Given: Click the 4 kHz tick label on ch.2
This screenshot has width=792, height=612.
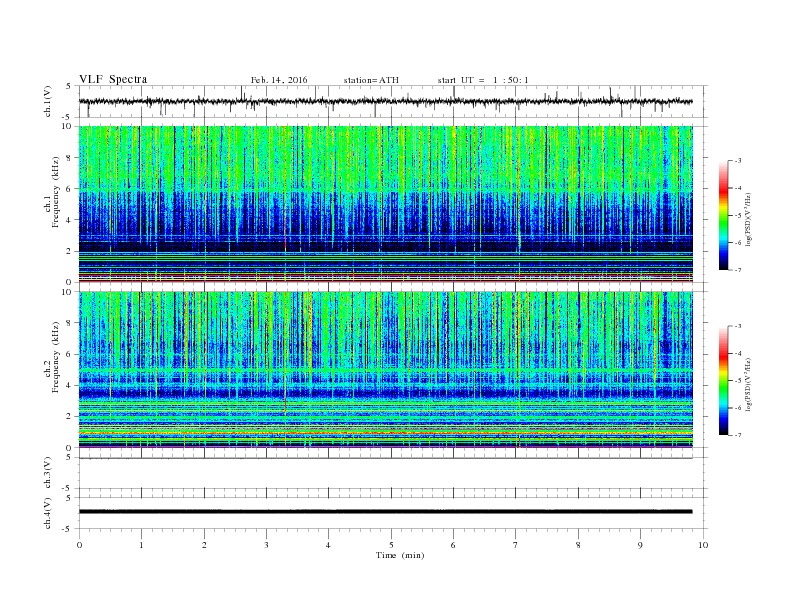Looking at the screenshot, I should pyautogui.click(x=70, y=385).
